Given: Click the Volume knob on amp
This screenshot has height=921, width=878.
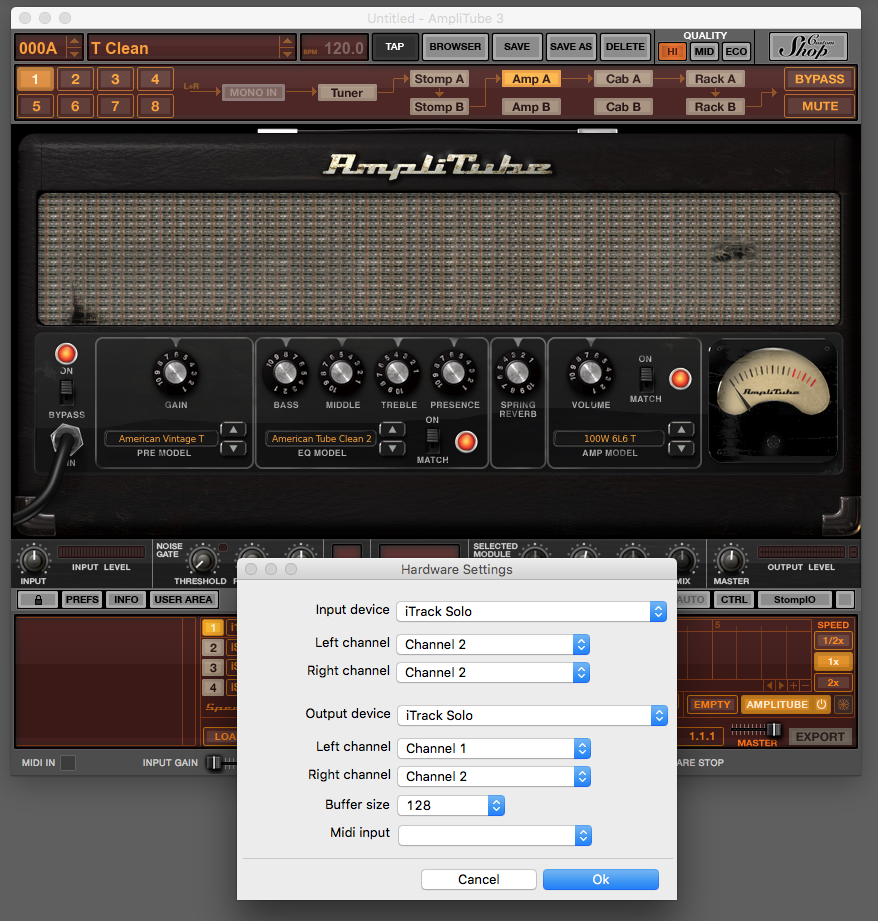Looking at the screenshot, I should click(x=590, y=372).
